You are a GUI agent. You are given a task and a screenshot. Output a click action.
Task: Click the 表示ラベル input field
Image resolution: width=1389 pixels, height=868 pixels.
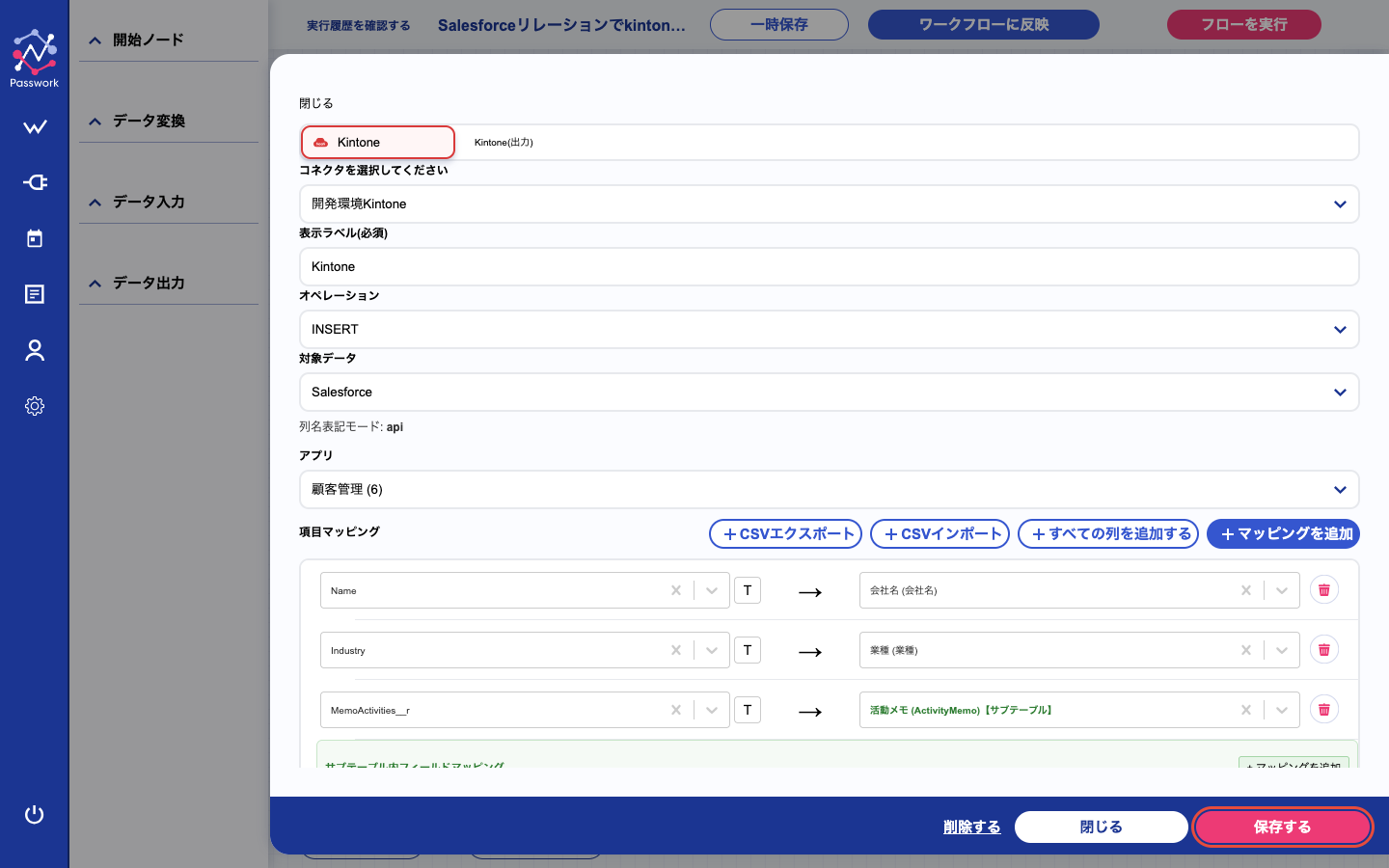click(x=830, y=267)
